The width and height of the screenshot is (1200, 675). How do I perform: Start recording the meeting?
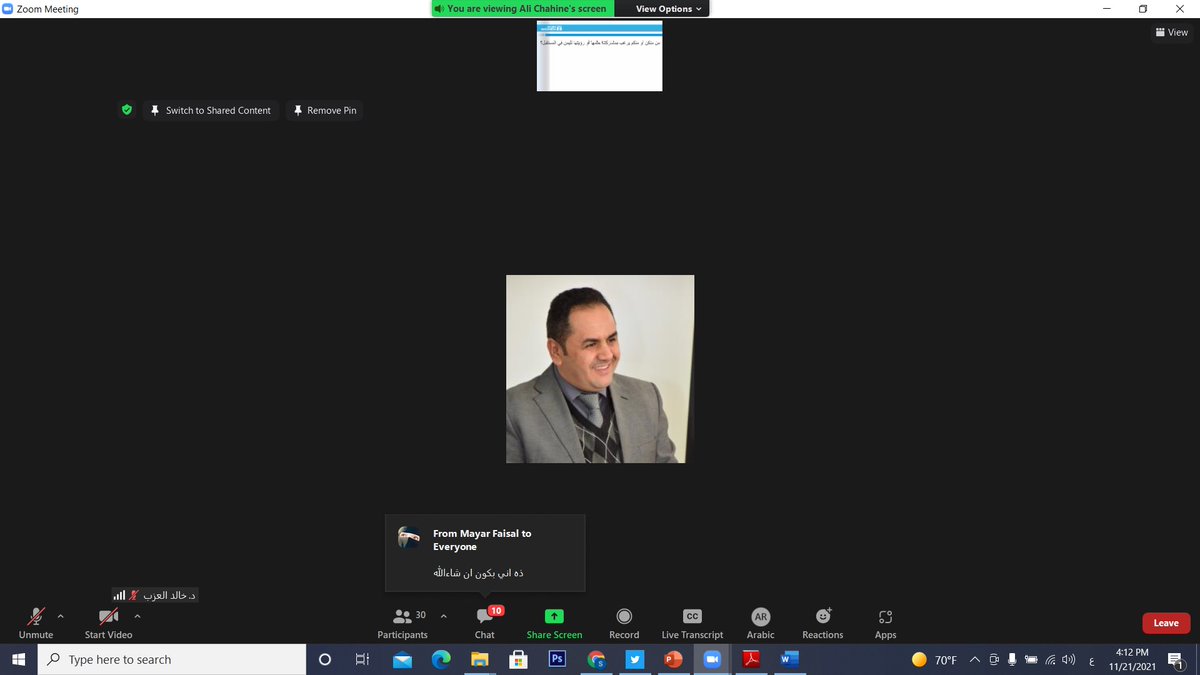point(624,623)
